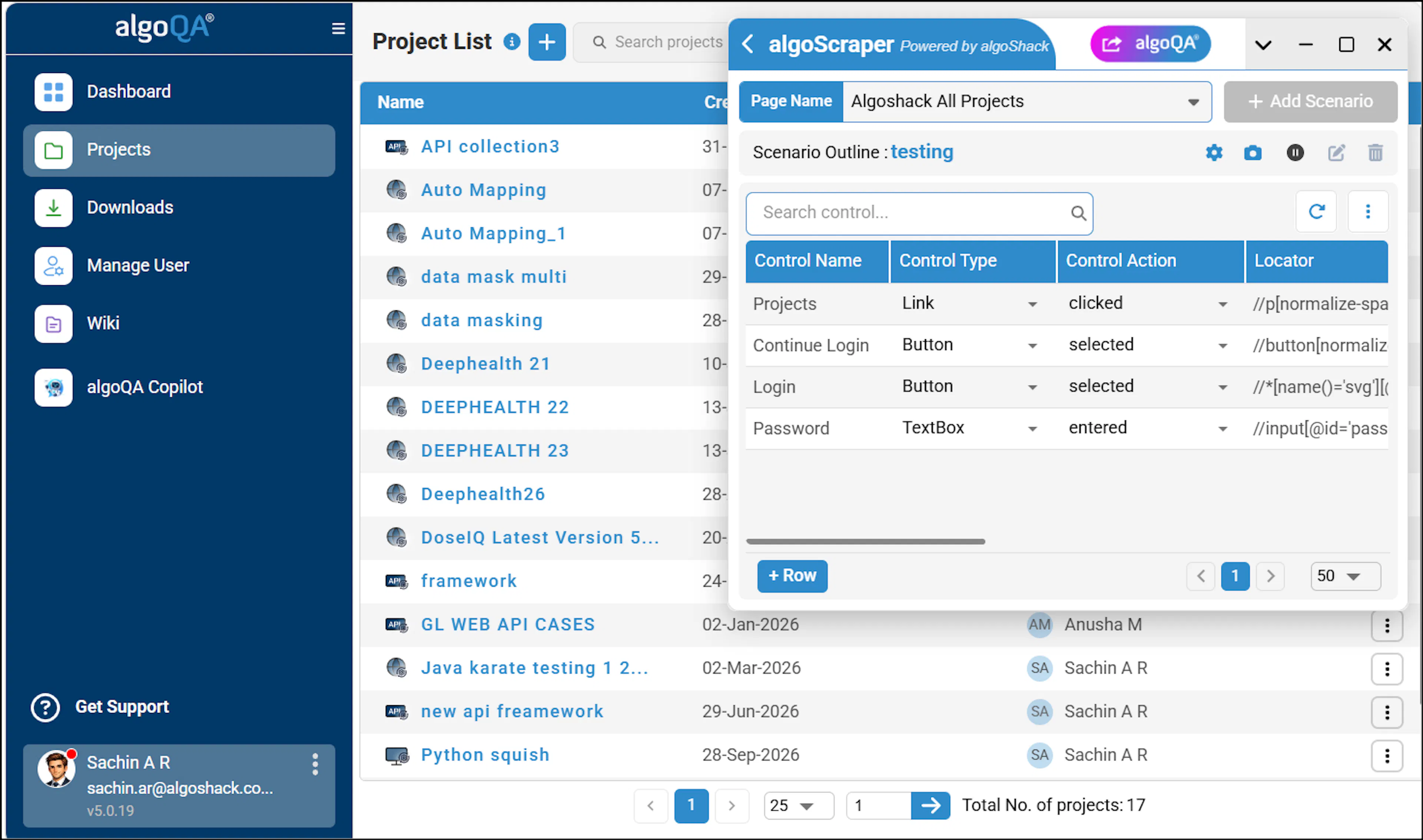Viewport: 1423px width, 840px height.
Task: Go back using algoScraper back arrow
Action: (747, 44)
